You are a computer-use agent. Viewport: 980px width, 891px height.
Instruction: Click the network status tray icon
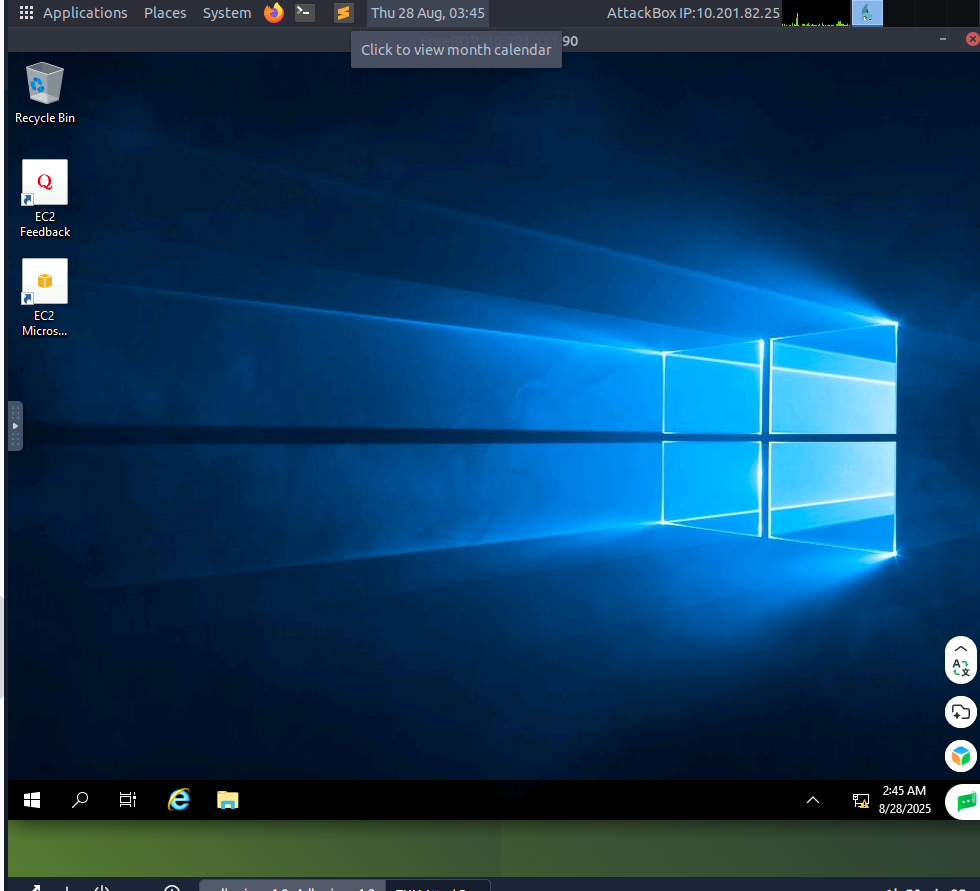[x=861, y=800]
